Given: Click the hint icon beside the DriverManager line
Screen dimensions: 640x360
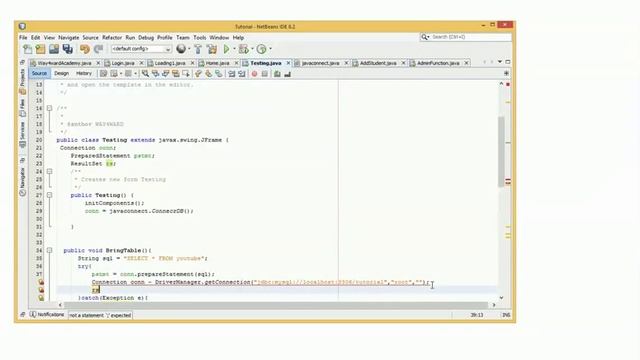Looking at the screenshot, I should click(41, 282).
